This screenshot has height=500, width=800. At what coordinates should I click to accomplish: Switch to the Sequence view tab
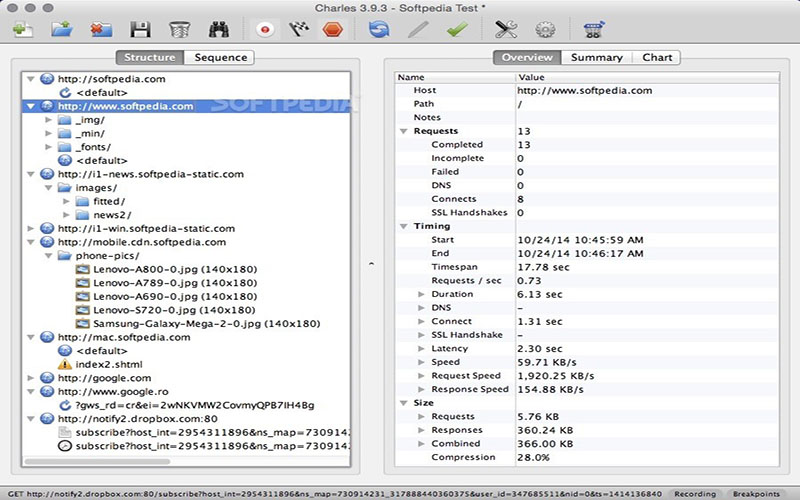click(x=220, y=57)
